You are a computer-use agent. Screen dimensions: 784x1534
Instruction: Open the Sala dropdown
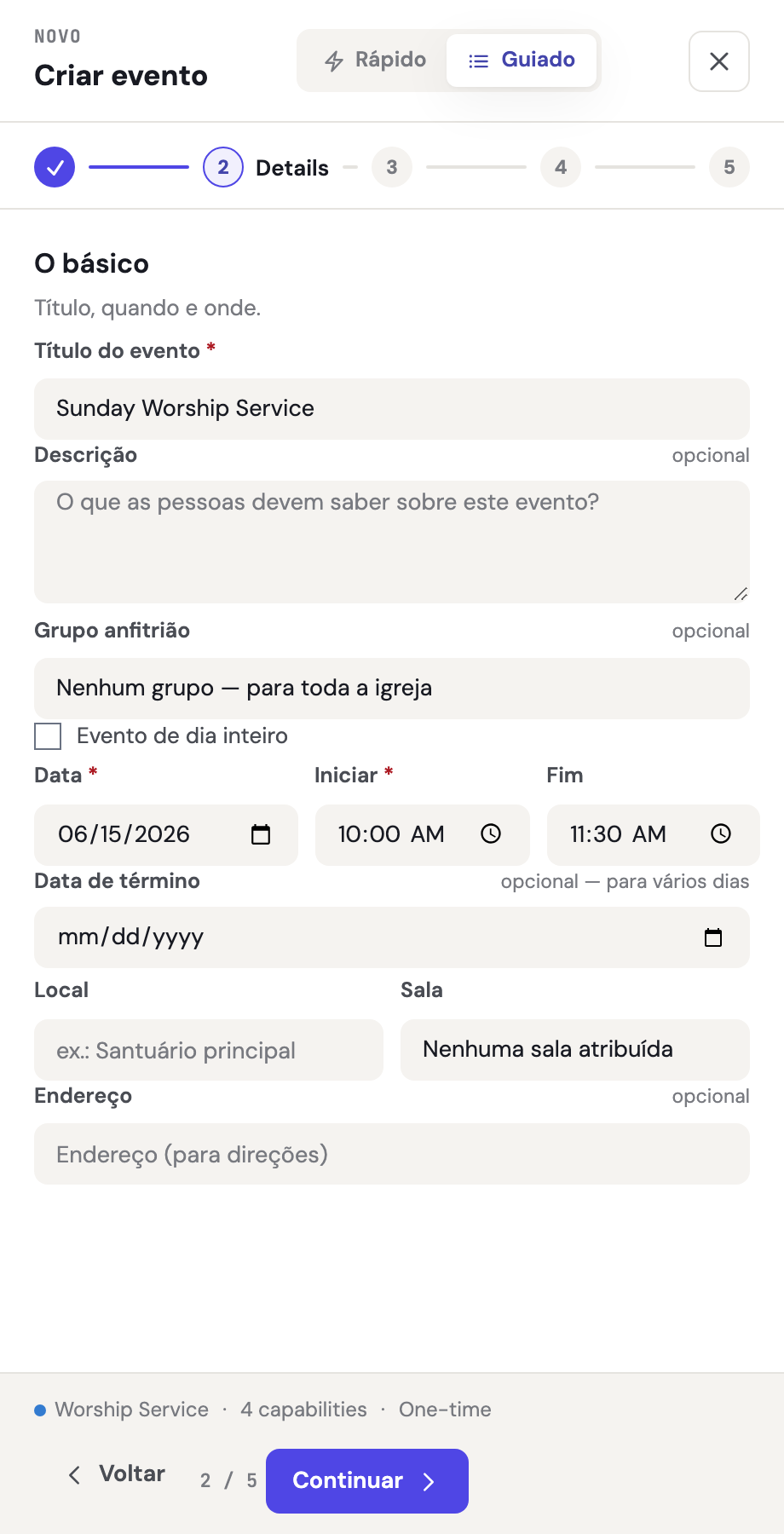(x=575, y=1050)
